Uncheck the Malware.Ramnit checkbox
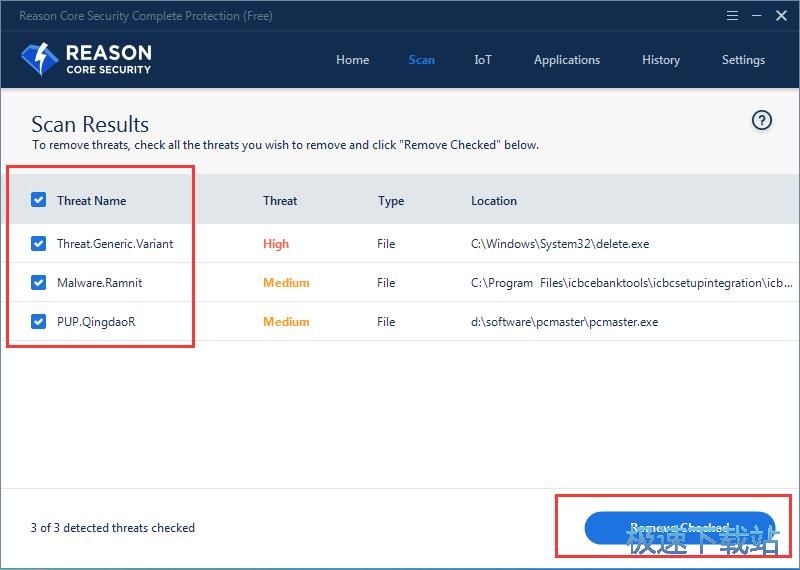Screen dimensions: 800x570 click(x=39, y=282)
